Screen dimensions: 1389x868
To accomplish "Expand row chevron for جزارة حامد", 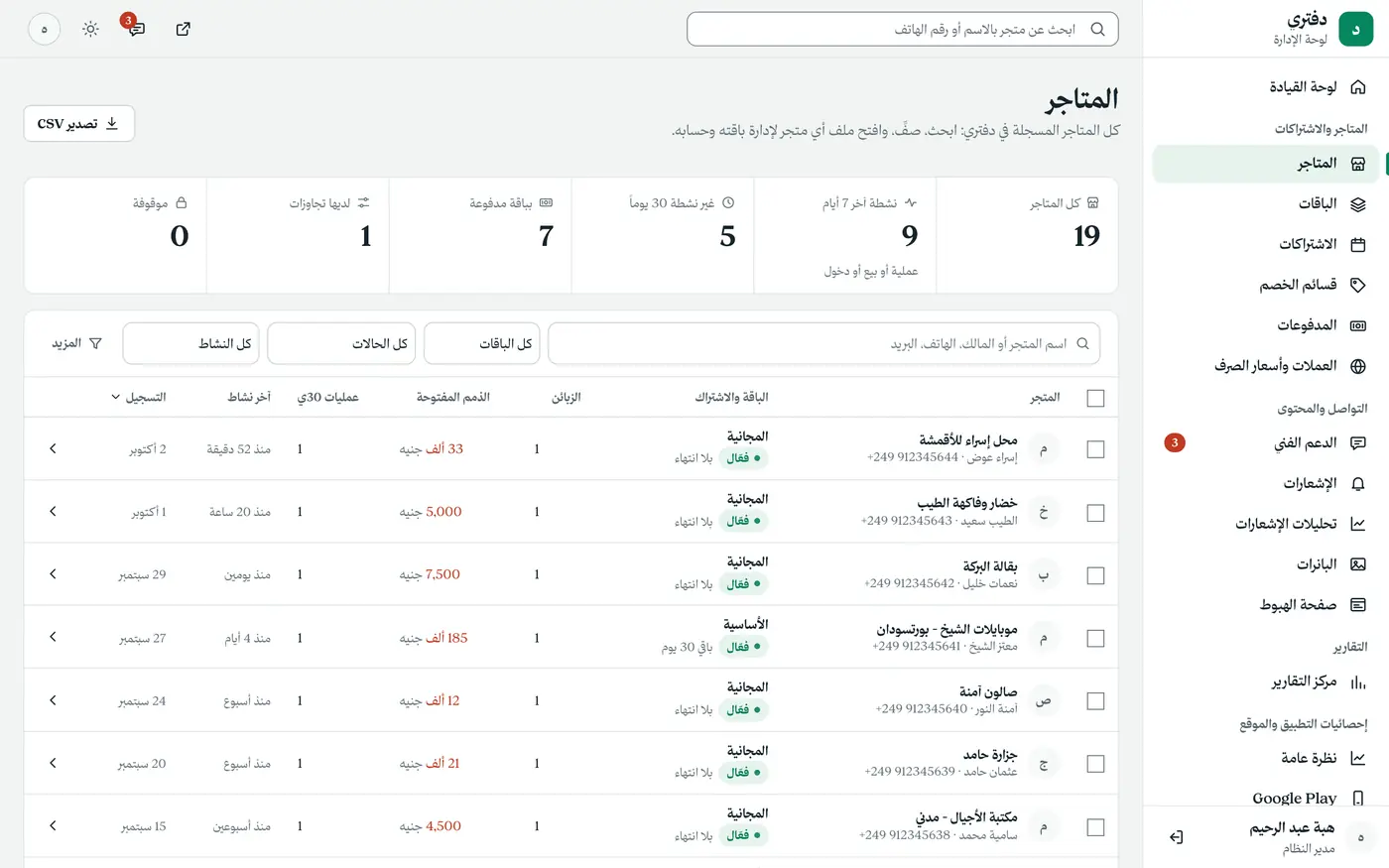I will 53,763.
